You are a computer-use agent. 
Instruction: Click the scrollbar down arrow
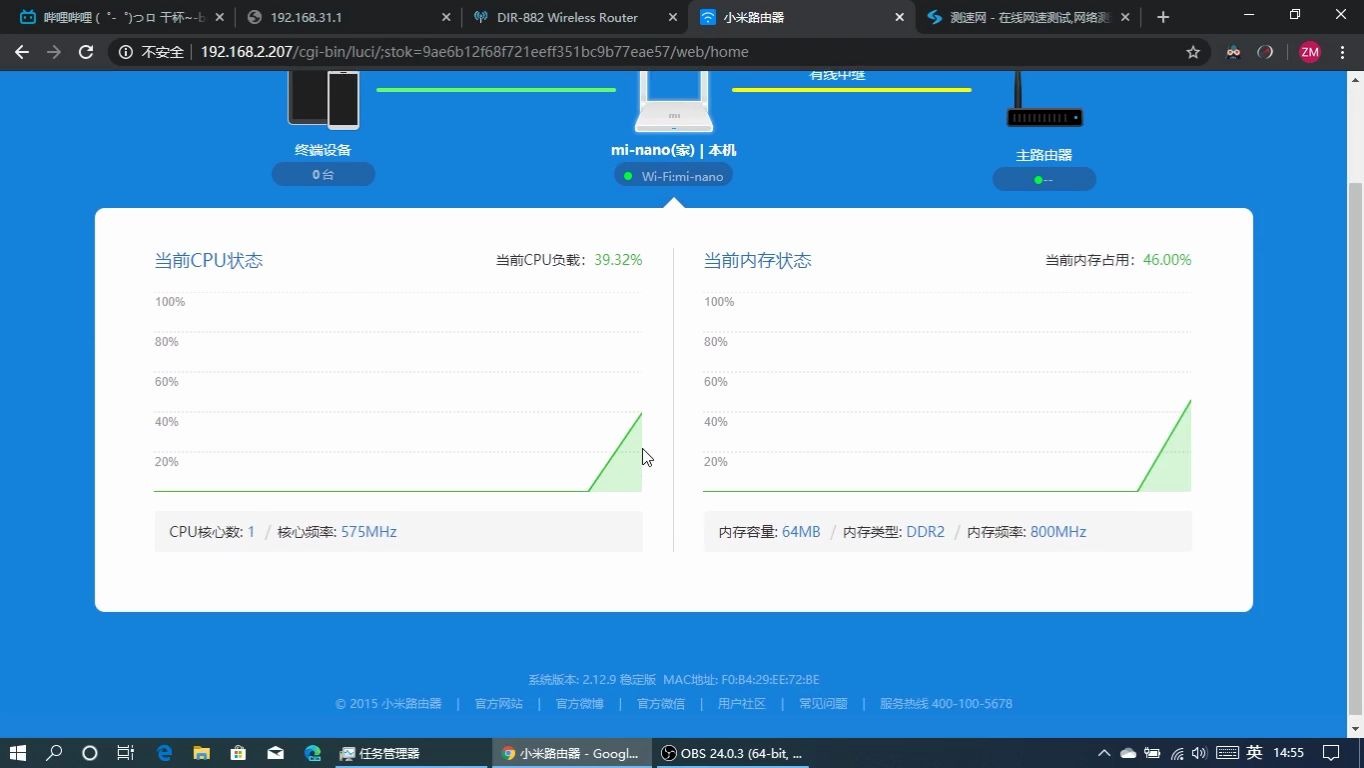[x=1356, y=730]
